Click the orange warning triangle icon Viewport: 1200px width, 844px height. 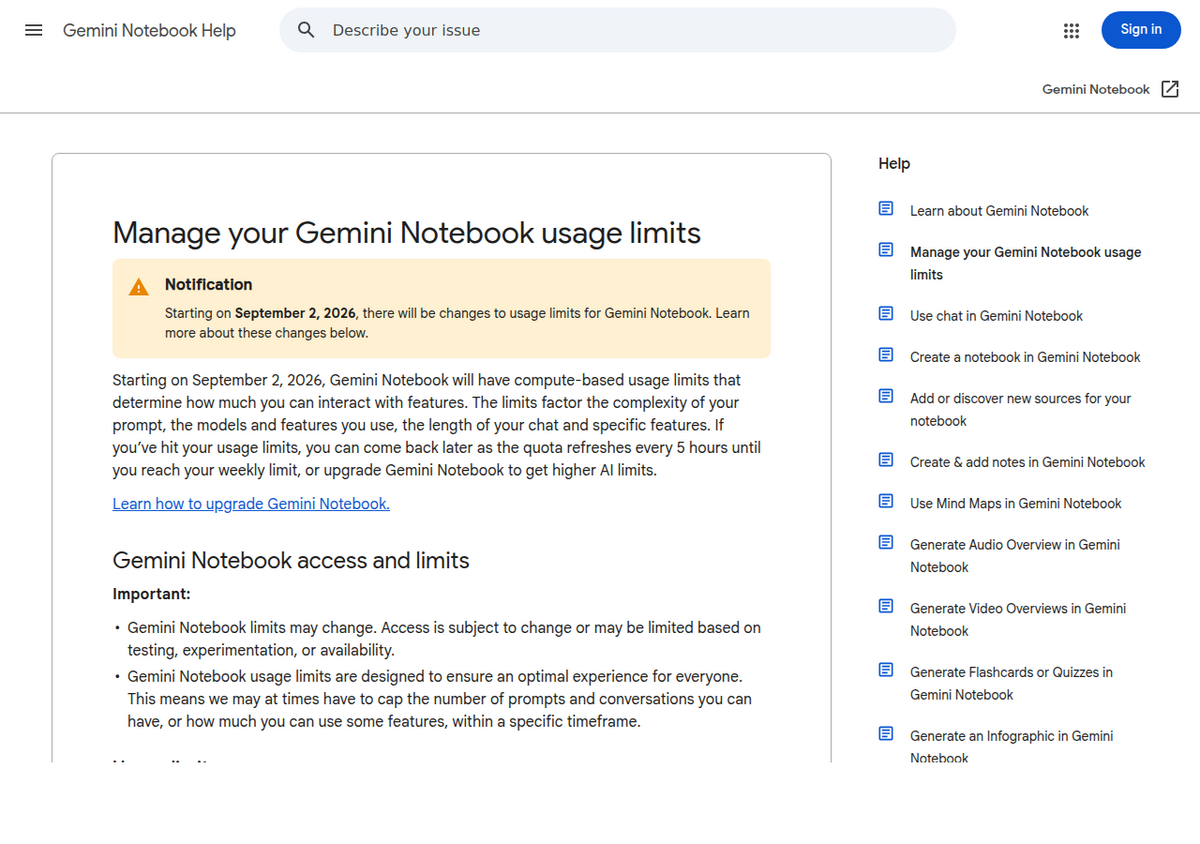pyautogui.click(x=139, y=288)
